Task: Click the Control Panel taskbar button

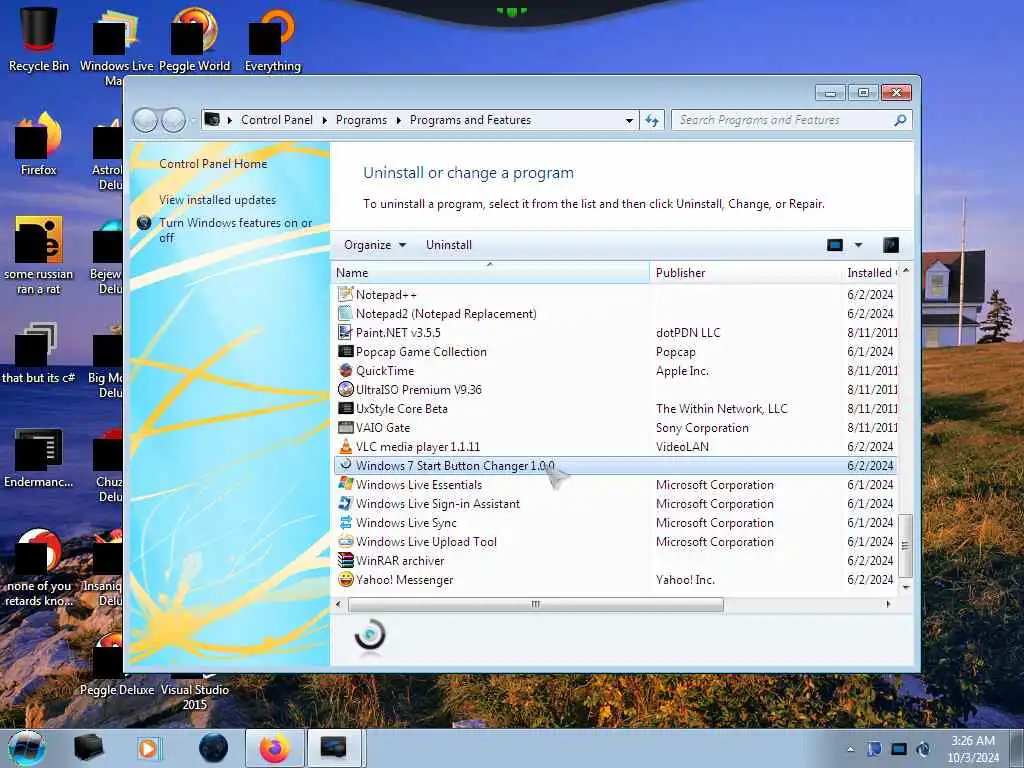Action: pos(334,748)
